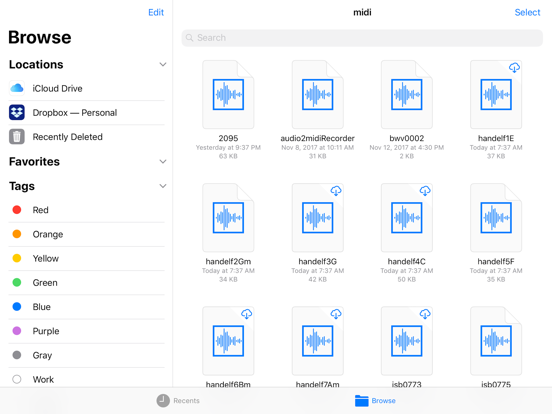Click the Search field
Image resolution: width=552 pixels, height=414 pixels.
362,38
